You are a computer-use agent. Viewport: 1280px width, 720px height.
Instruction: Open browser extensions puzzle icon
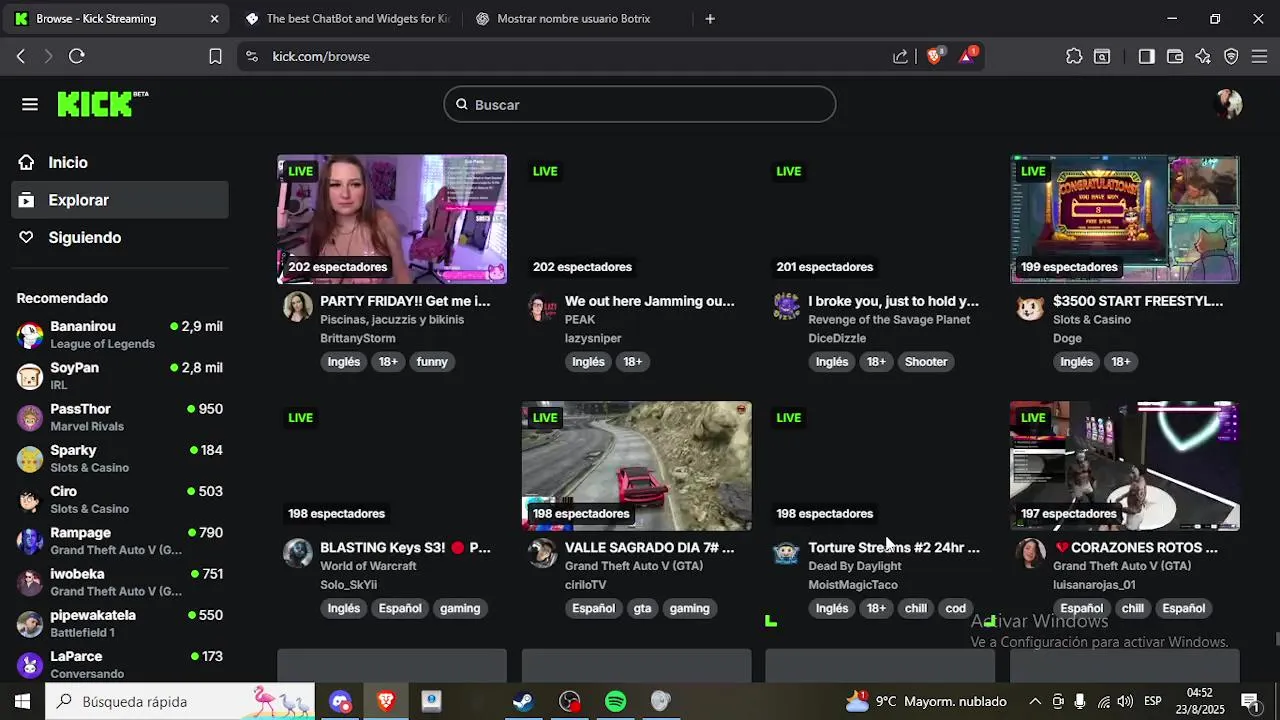(x=1074, y=57)
